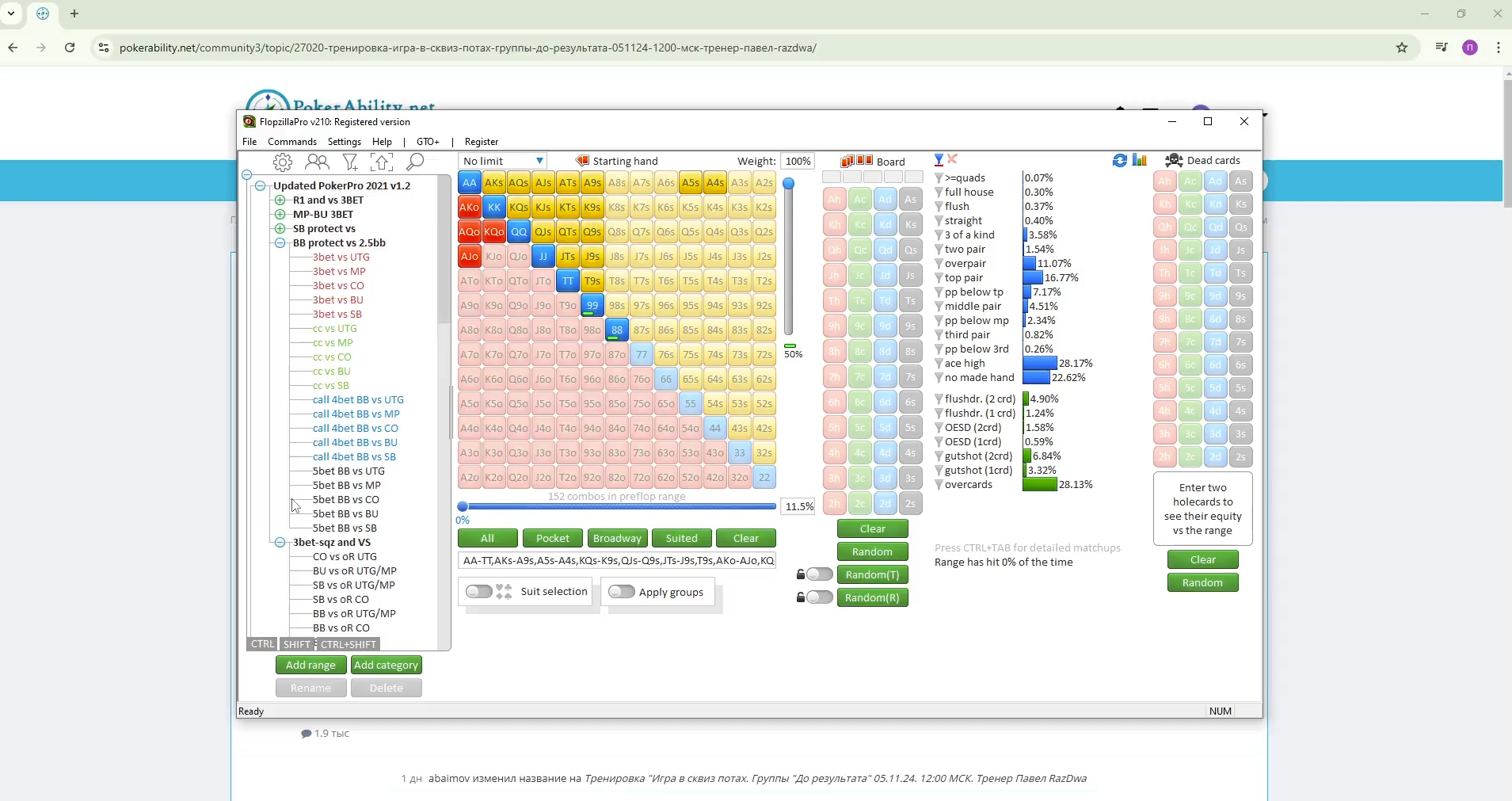Open the Commands menu

[x=292, y=142]
